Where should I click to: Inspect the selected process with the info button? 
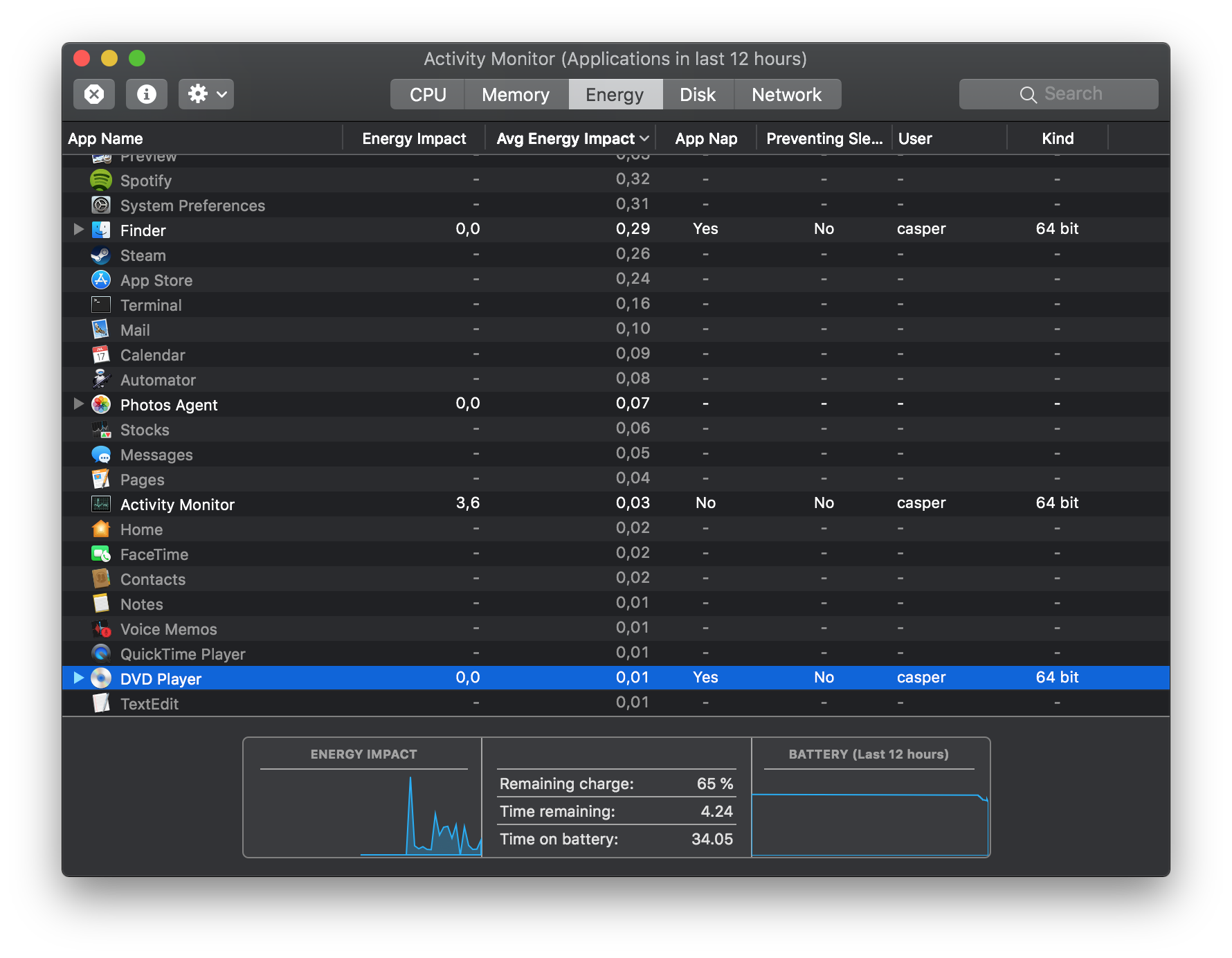coord(147,94)
